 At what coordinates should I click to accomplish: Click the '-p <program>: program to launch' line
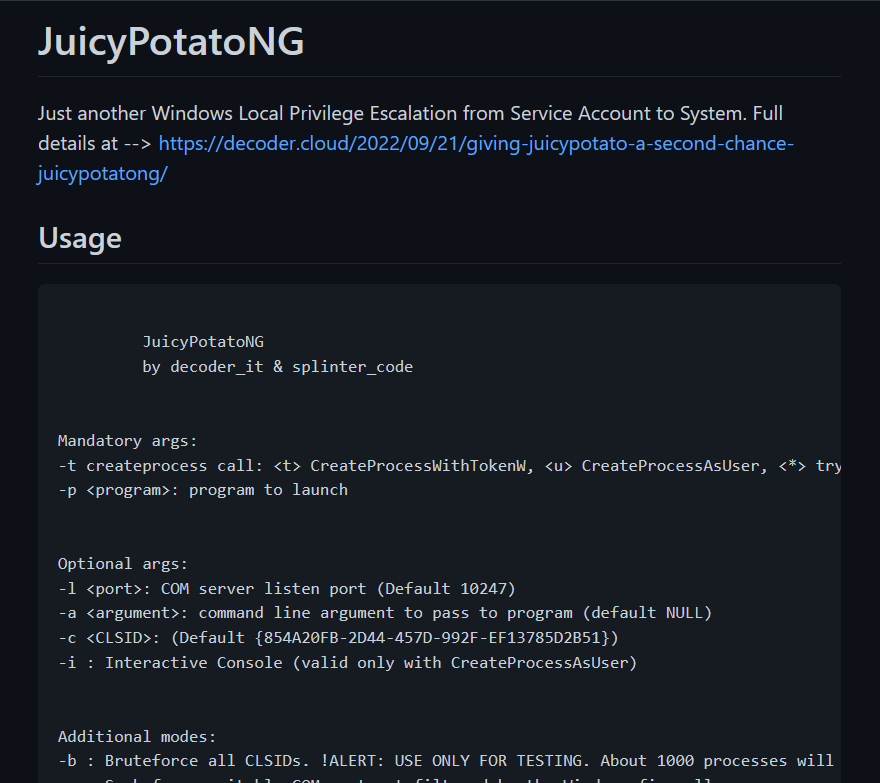point(203,490)
